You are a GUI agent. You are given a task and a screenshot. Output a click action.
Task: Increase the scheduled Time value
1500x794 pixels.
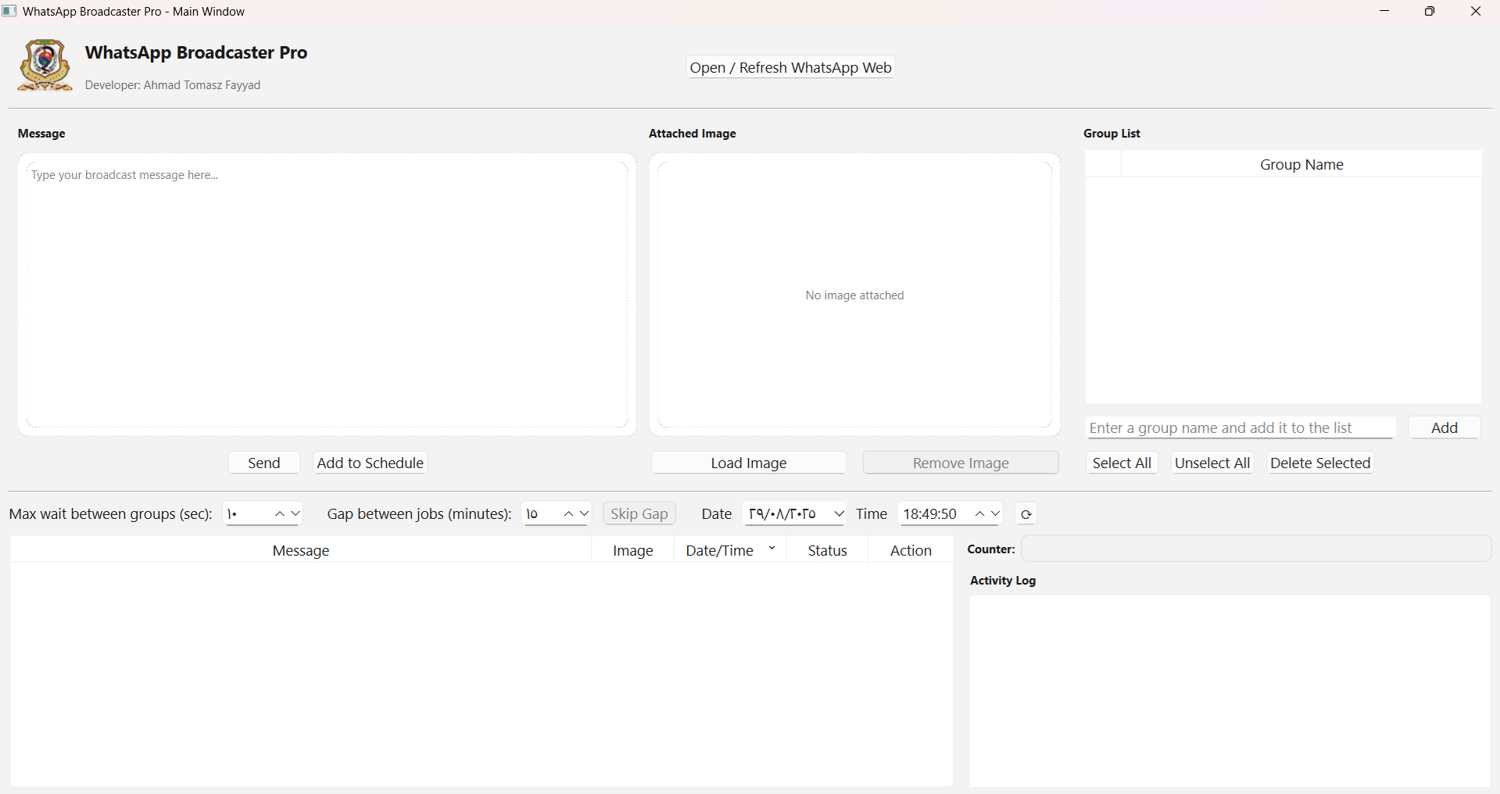[x=980, y=514]
